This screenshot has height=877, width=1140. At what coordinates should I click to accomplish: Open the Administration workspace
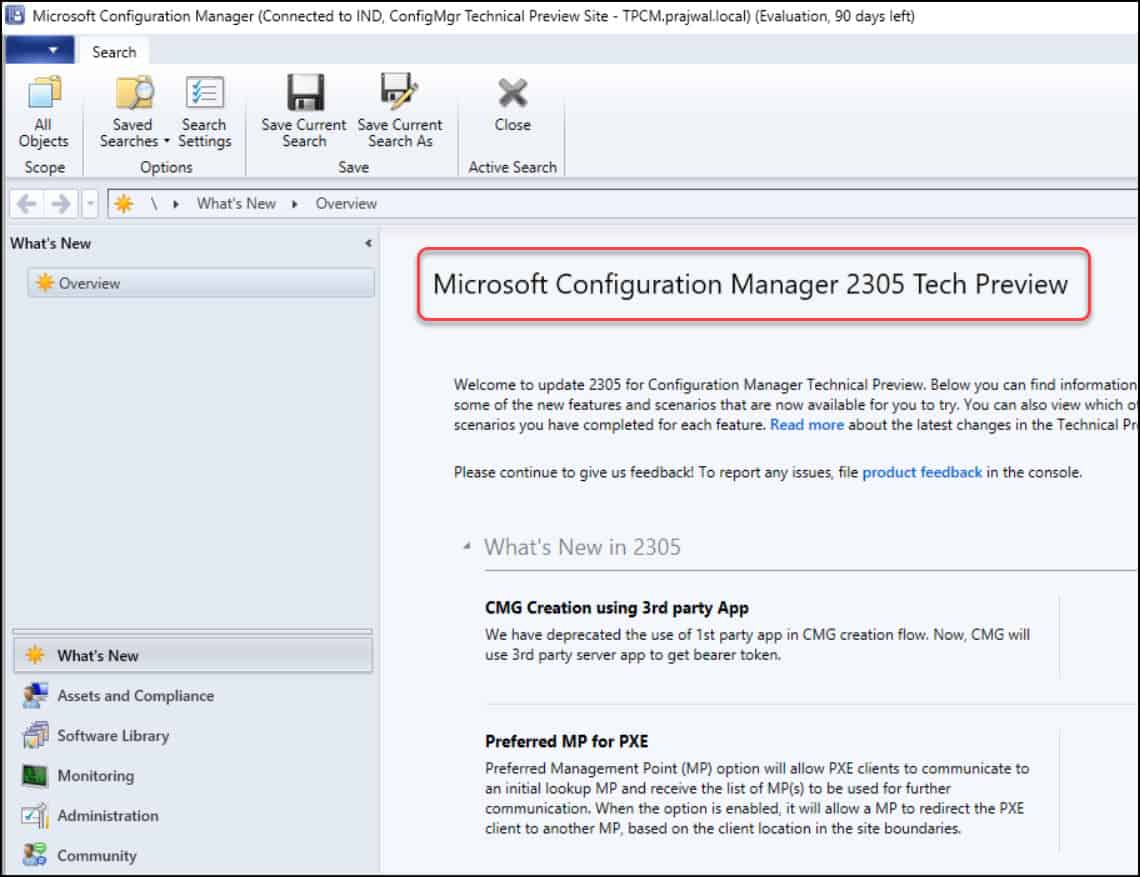click(x=193, y=815)
